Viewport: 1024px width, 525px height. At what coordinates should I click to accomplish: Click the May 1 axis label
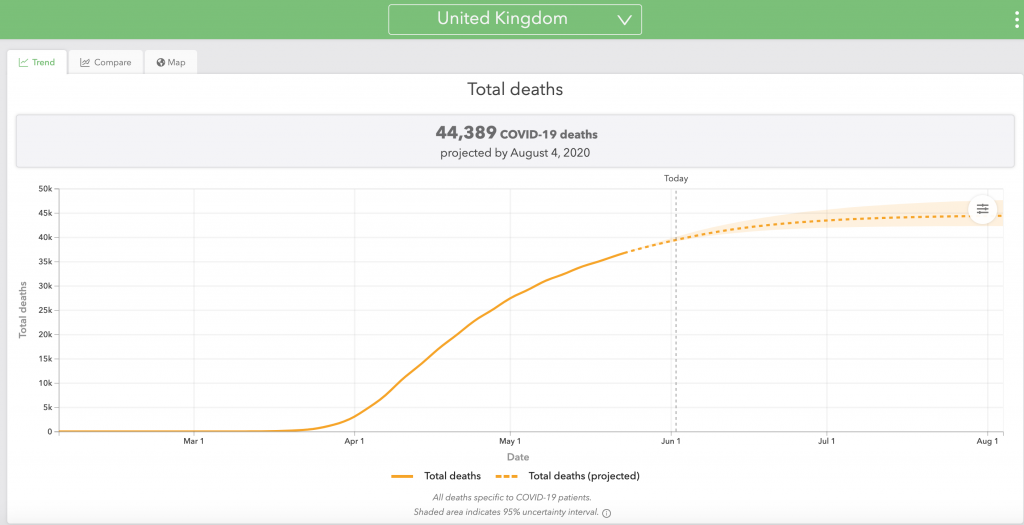(510, 442)
